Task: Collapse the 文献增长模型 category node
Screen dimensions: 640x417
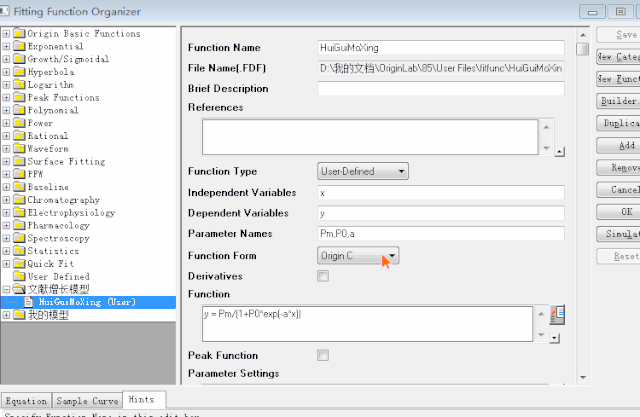Action: [x=7, y=289]
